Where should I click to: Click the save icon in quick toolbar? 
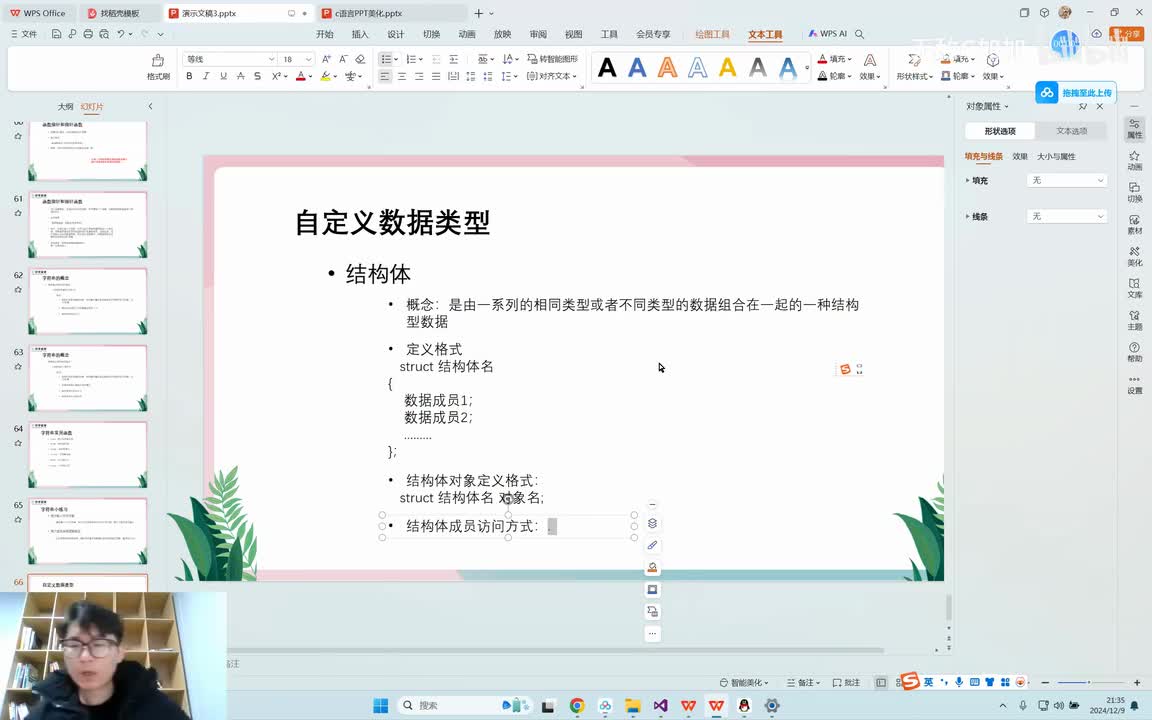click(x=57, y=34)
